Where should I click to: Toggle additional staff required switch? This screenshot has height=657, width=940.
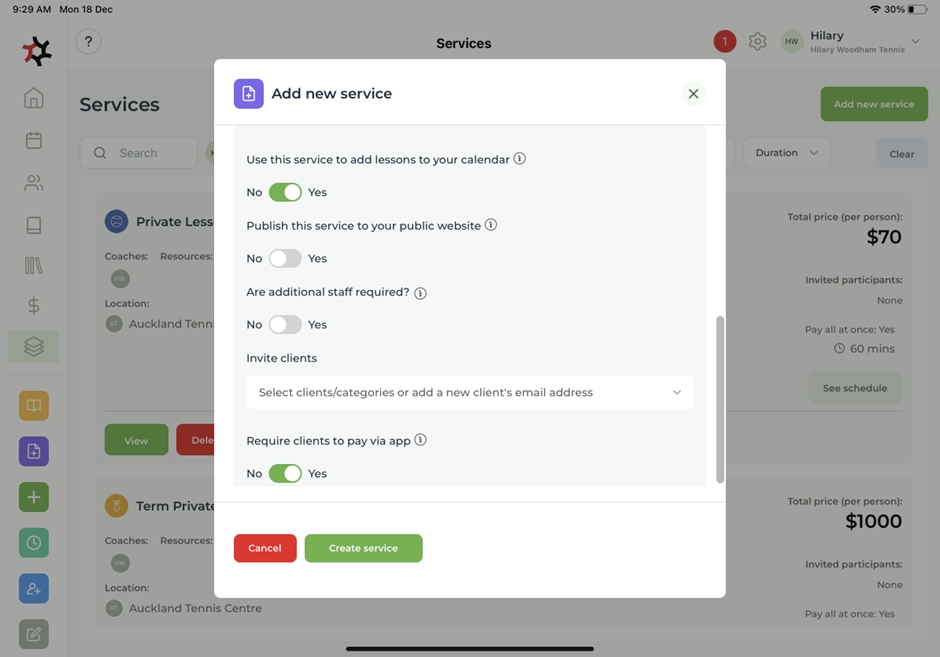click(285, 324)
